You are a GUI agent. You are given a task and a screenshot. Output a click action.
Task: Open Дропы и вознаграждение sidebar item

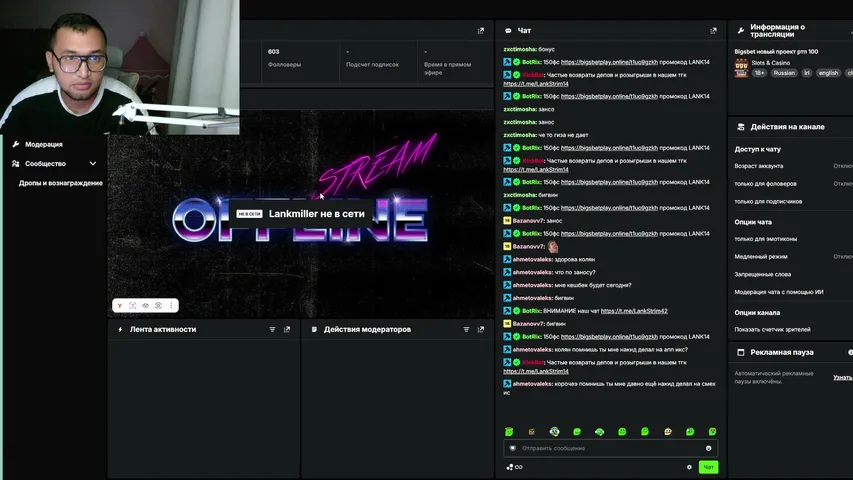[x=60, y=183]
